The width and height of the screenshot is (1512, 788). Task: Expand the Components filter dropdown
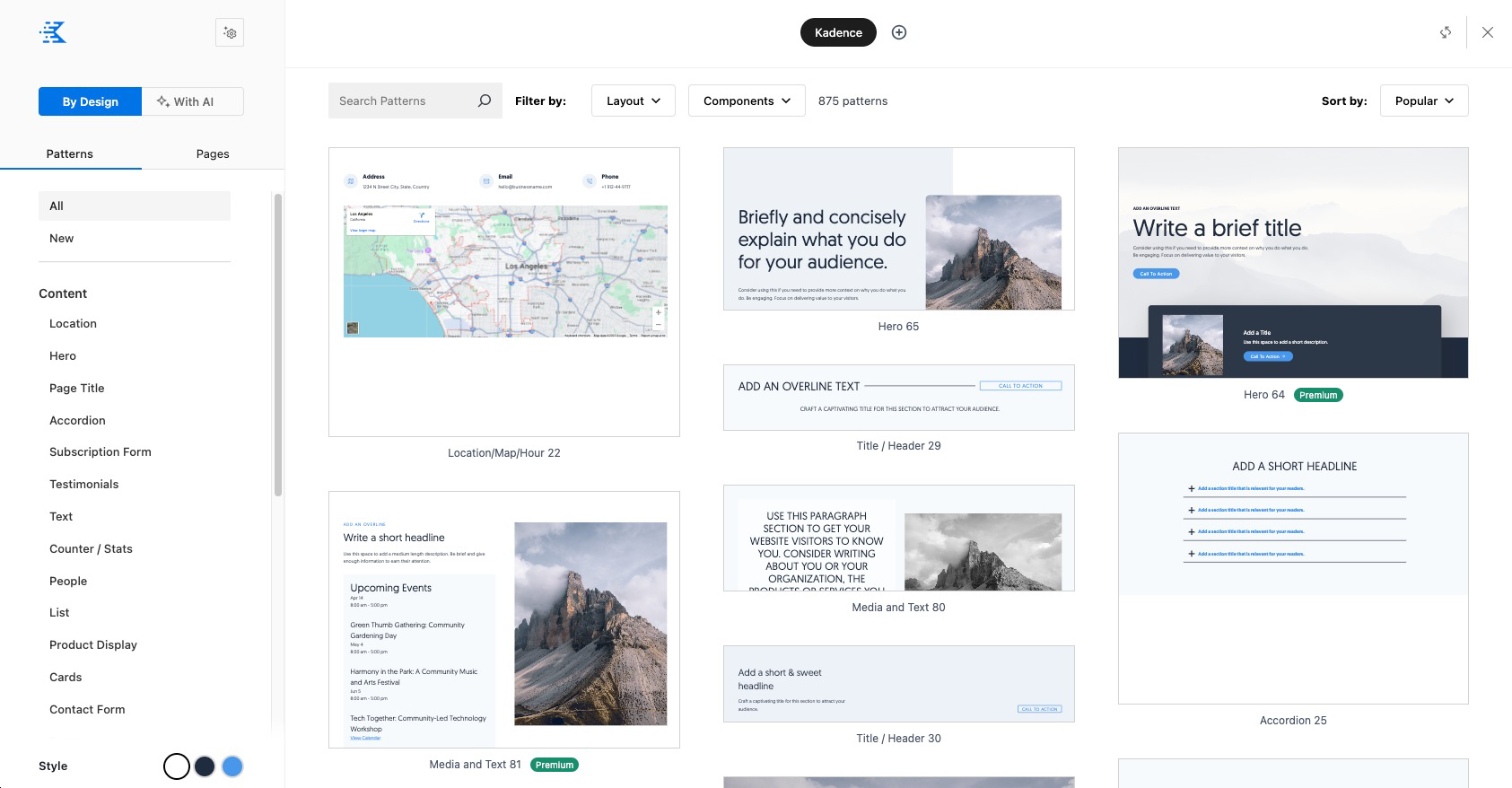pos(746,101)
